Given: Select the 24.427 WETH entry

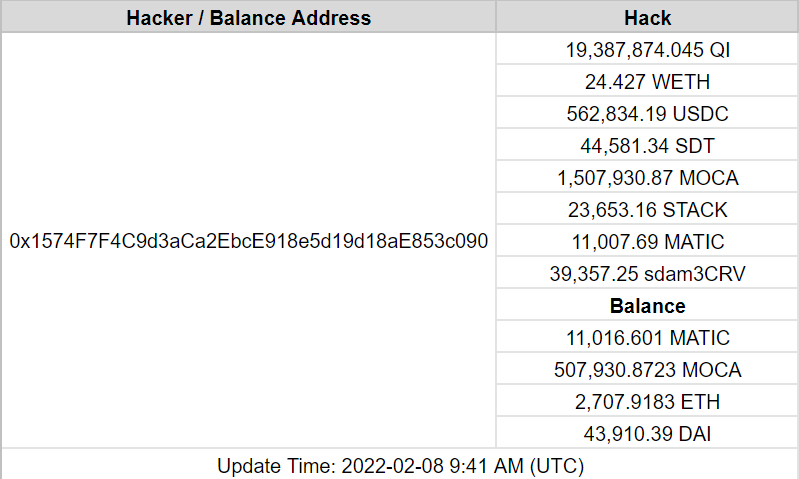Looking at the screenshot, I should coord(647,81).
